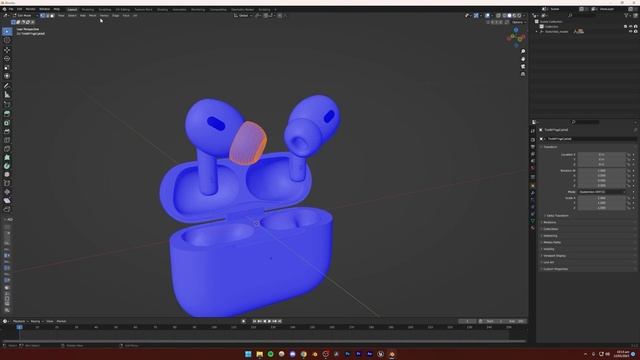Toggle viewport overlays button

pyautogui.click(x=487, y=16)
